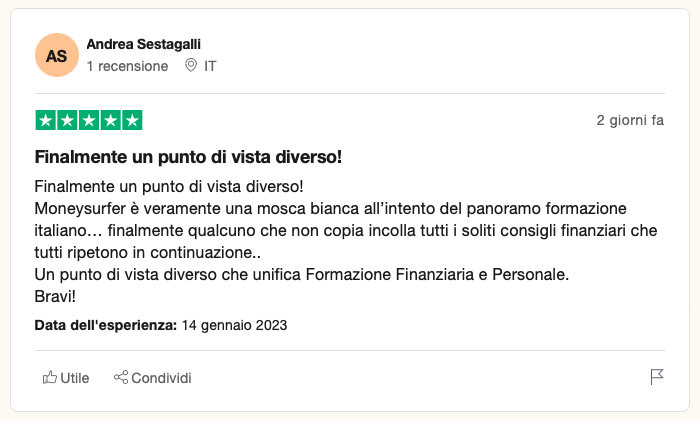Image resolution: width=700 pixels, height=421 pixels.
Task: Click the review body paragraph mentioning Moneysurfer
Action: pyautogui.click(x=346, y=241)
